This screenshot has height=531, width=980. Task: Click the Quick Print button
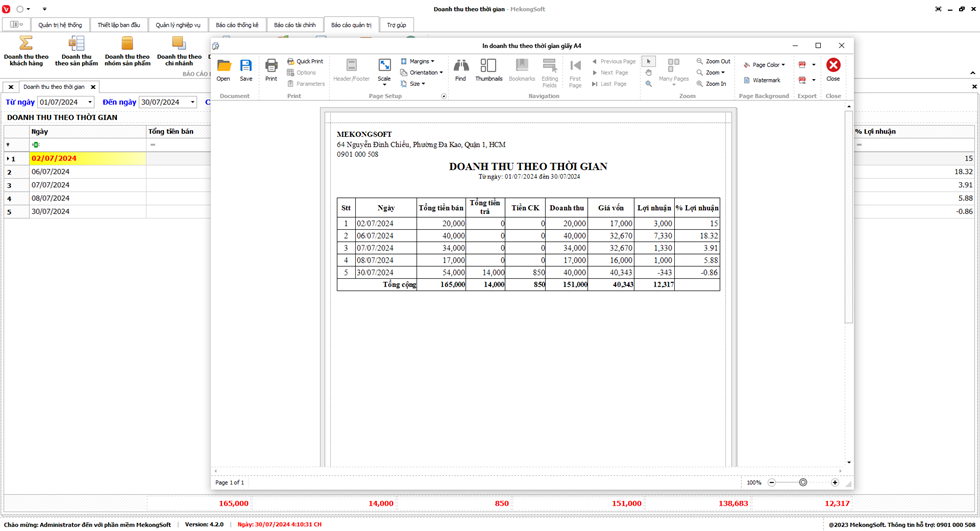[305, 61]
